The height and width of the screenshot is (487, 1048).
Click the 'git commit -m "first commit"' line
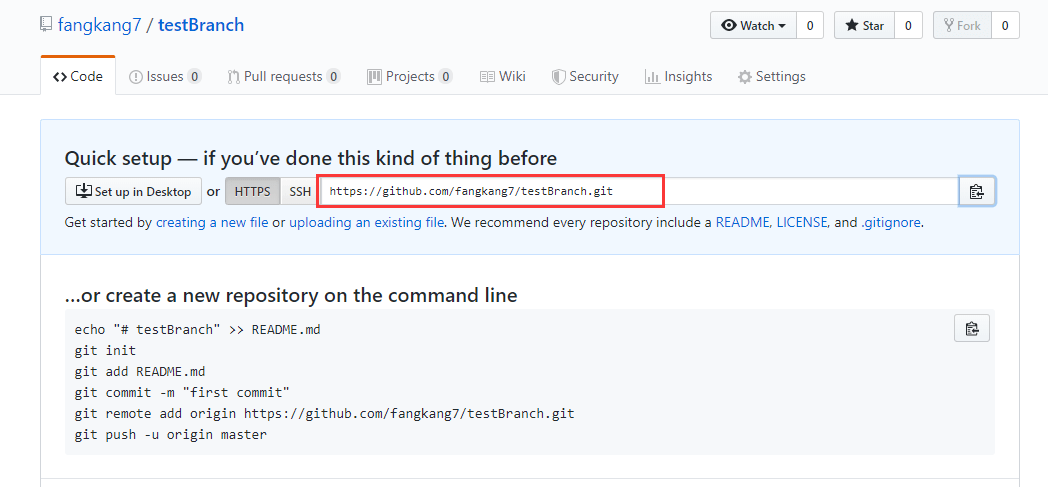click(x=182, y=392)
